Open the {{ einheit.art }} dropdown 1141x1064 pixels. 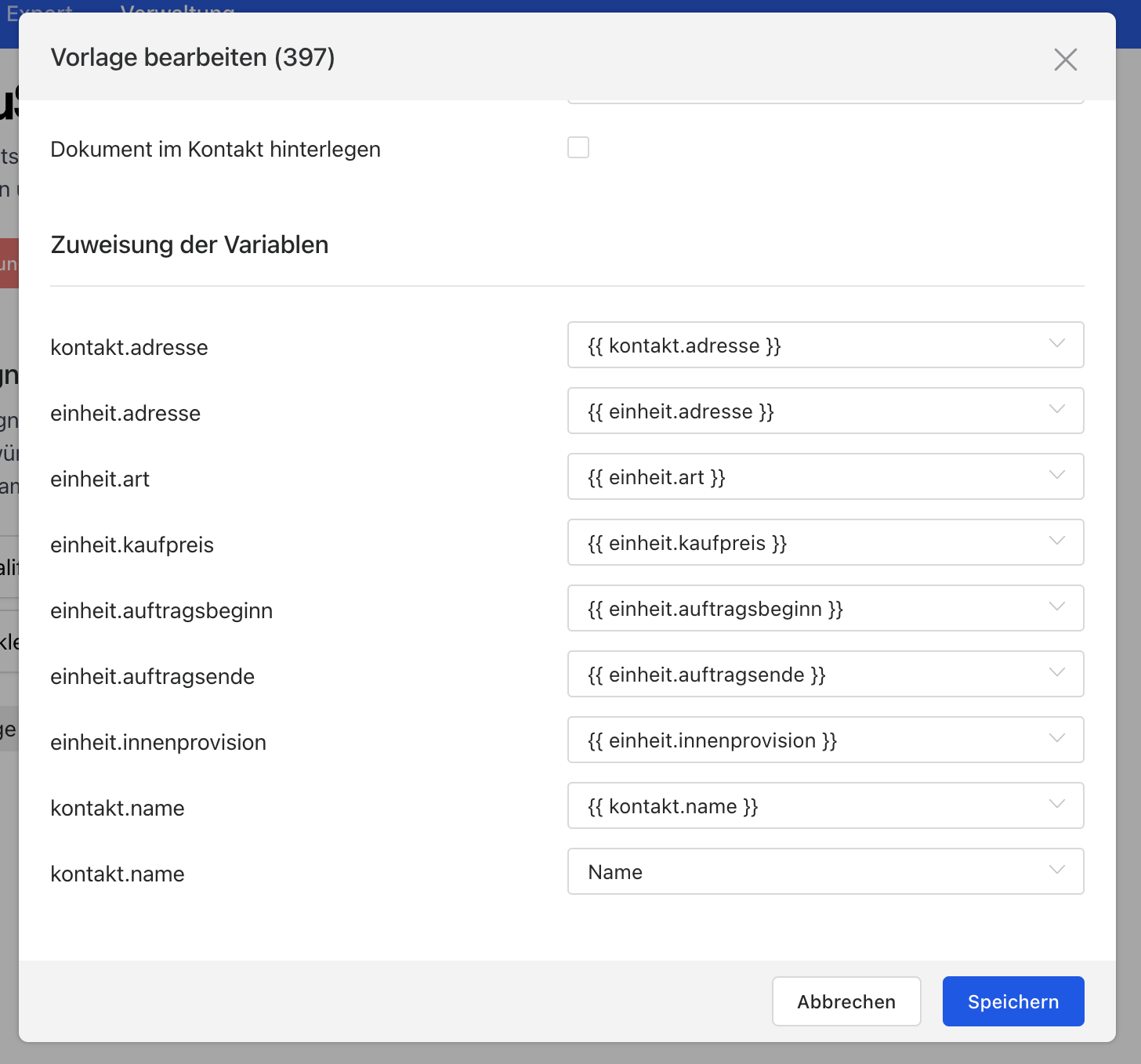(824, 476)
